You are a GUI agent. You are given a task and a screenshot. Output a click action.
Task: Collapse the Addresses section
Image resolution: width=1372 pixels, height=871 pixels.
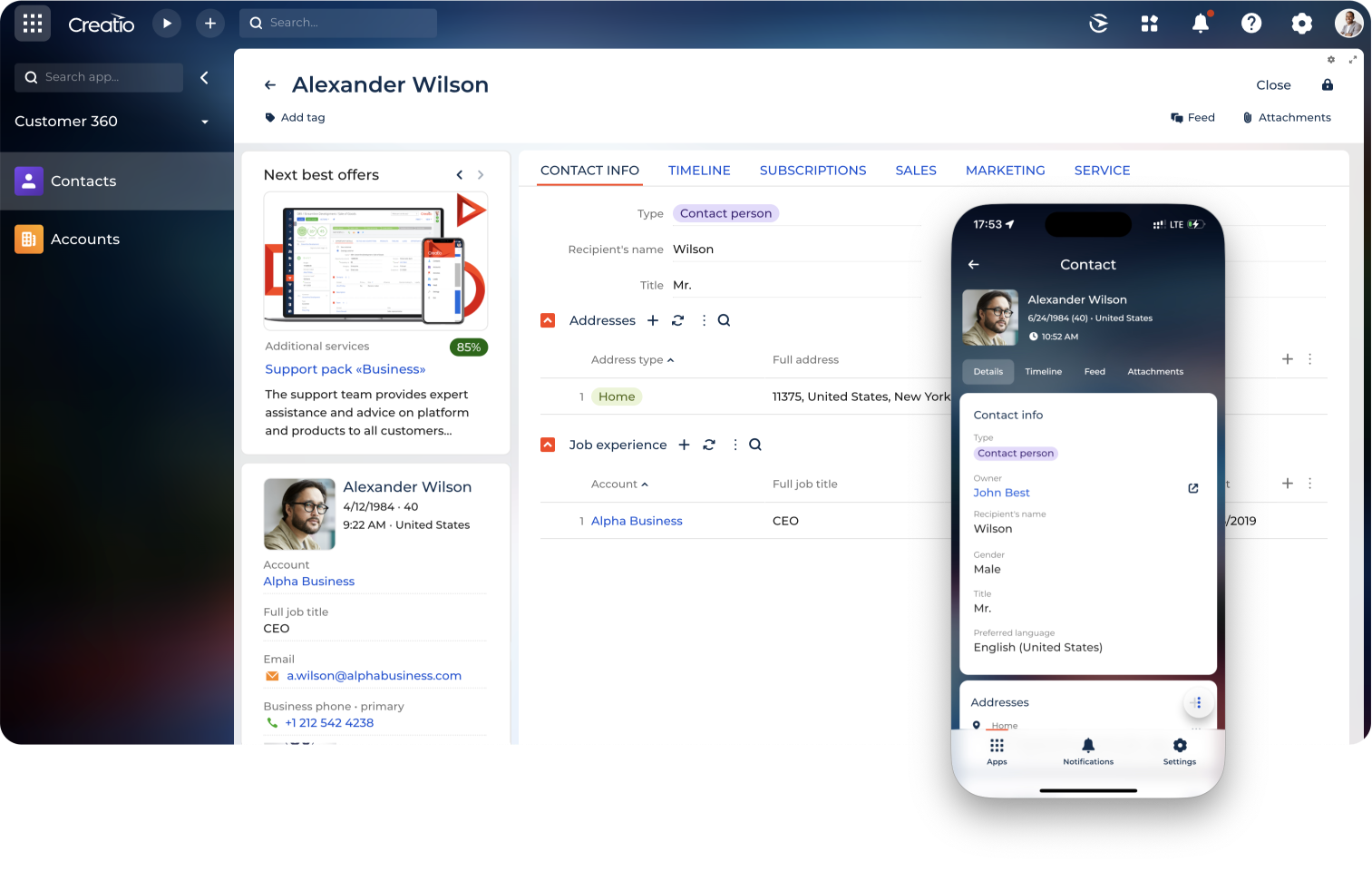pyautogui.click(x=548, y=320)
